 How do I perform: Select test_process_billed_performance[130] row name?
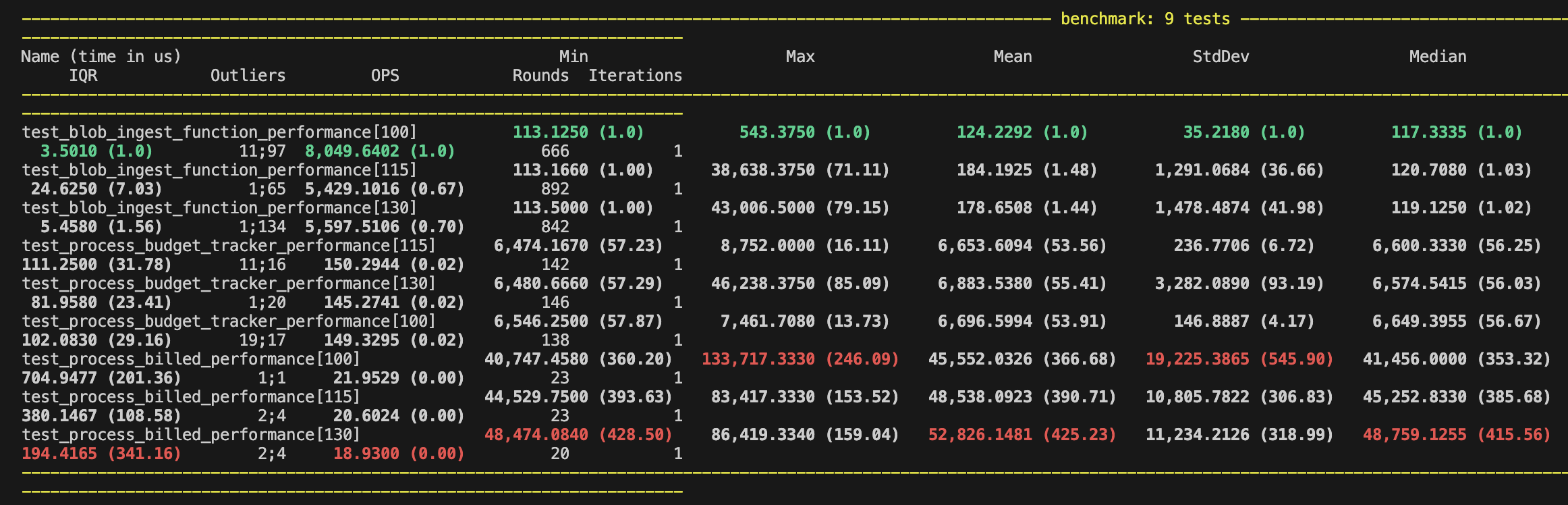point(191,435)
